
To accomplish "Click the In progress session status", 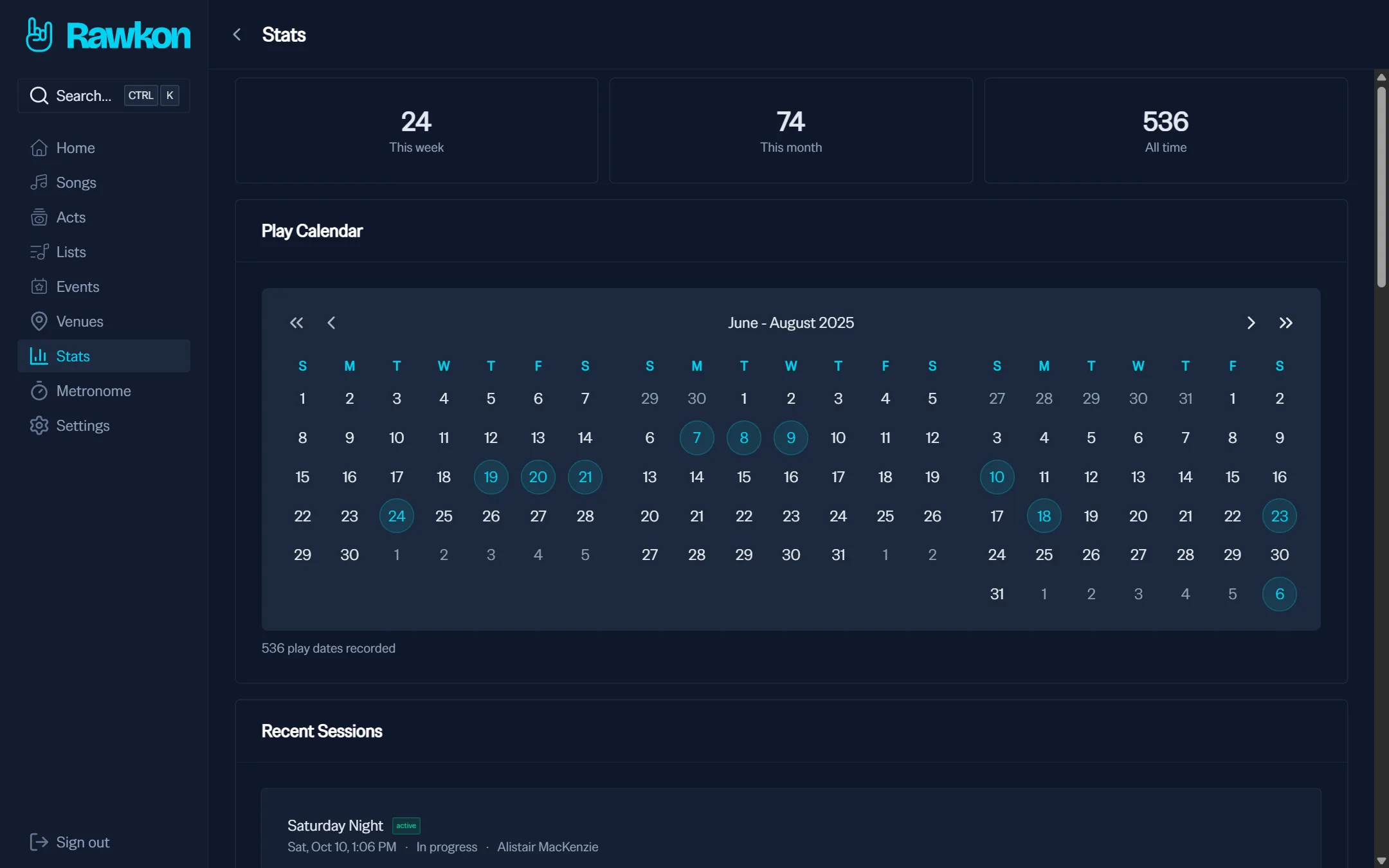I will click(x=447, y=847).
